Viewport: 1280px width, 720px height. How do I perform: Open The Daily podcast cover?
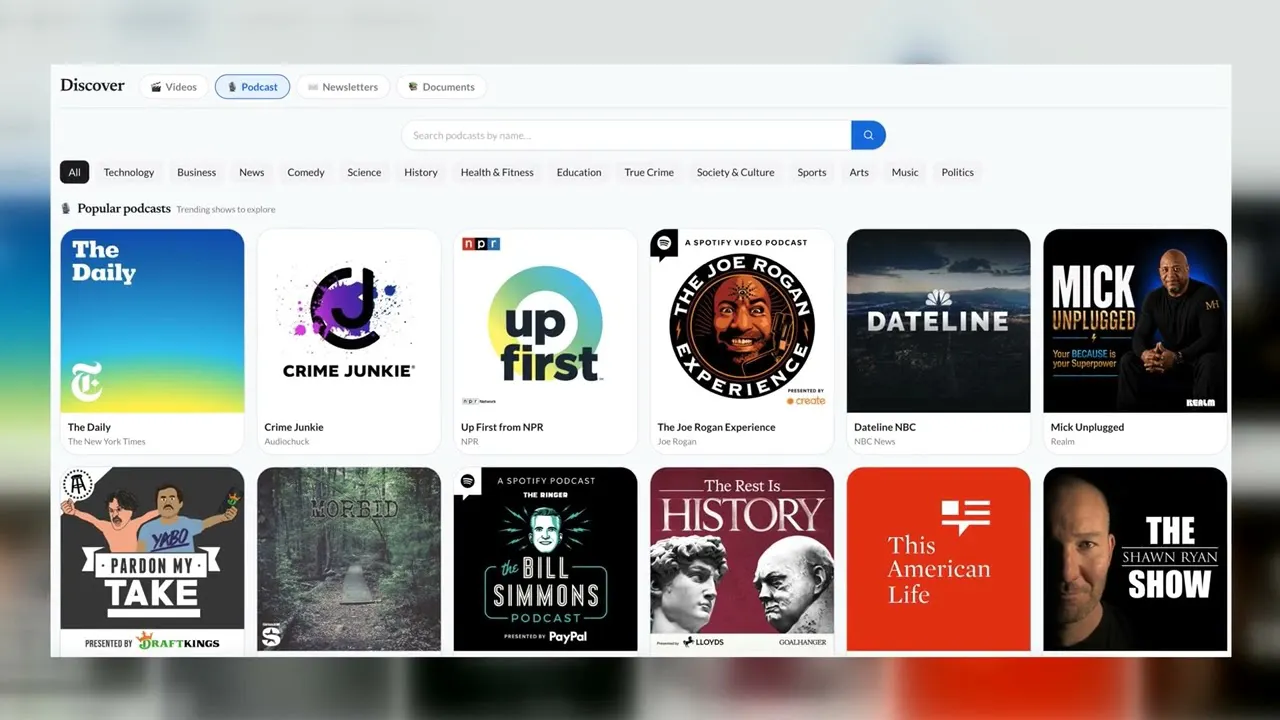(x=152, y=321)
